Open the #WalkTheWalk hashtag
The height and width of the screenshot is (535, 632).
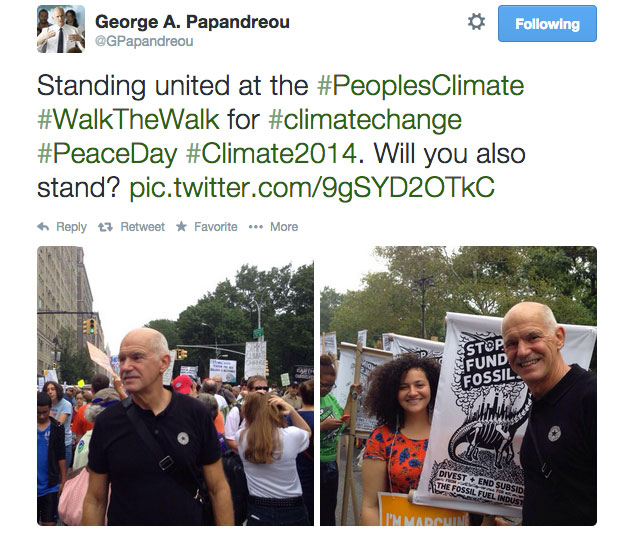(128, 119)
